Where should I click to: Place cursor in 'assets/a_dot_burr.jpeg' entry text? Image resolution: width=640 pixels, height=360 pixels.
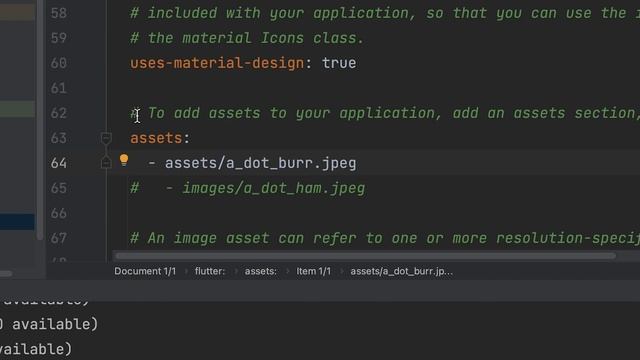coord(260,163)
